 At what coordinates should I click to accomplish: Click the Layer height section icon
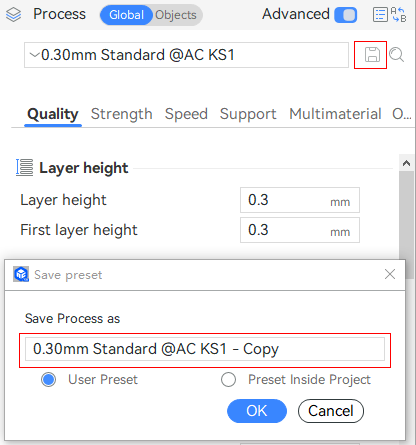coord(25,167)
